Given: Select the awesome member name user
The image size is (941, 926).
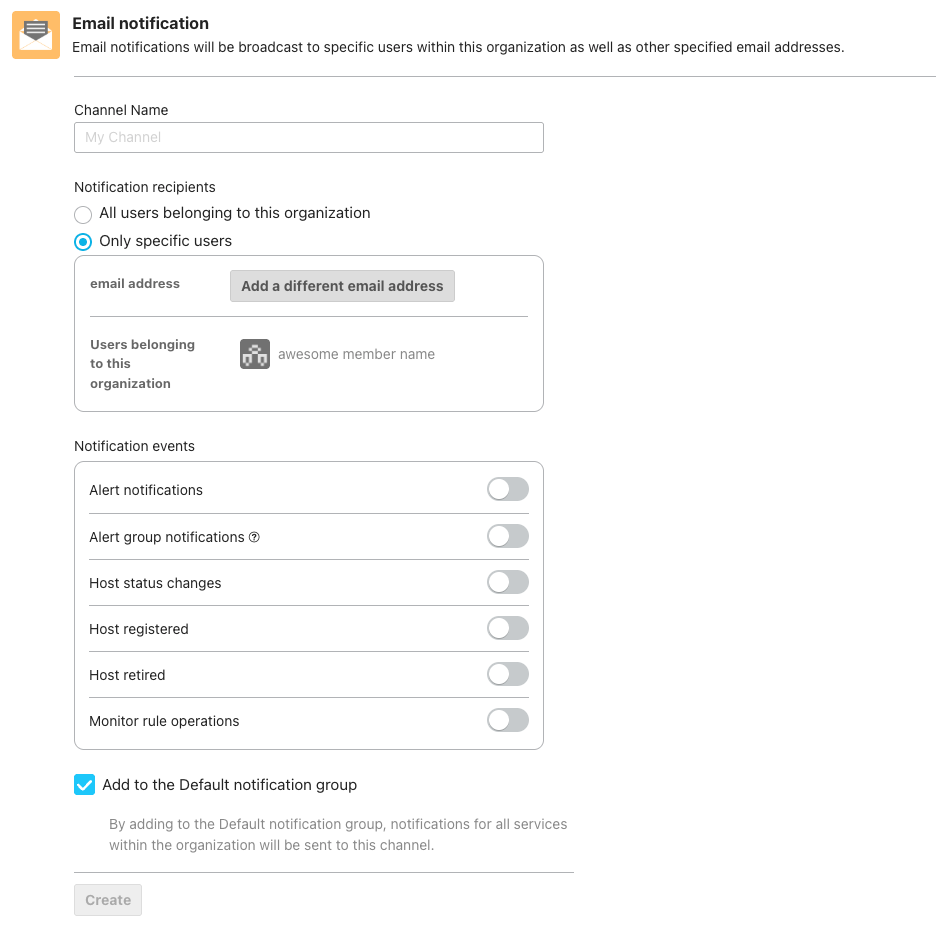Looking at the screenshot, I should click(356, 354).
